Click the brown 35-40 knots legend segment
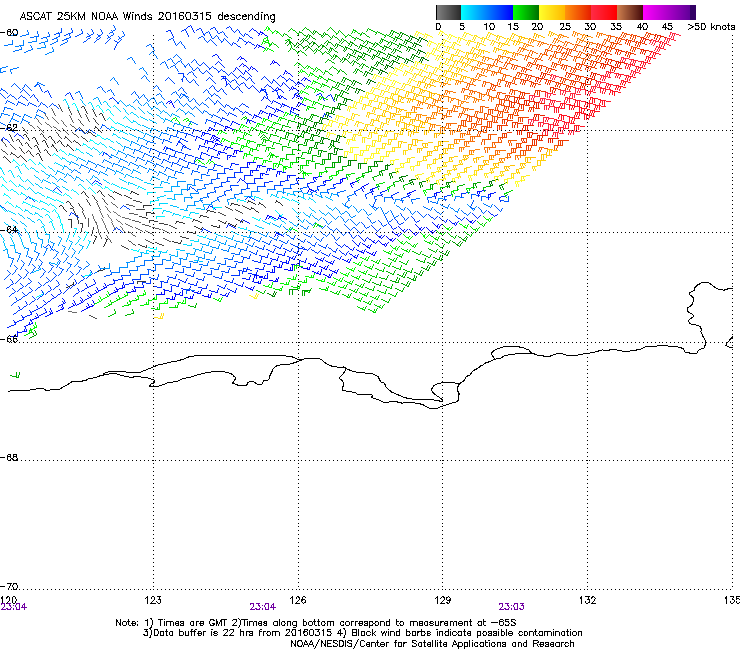 (x=630, y=12)
